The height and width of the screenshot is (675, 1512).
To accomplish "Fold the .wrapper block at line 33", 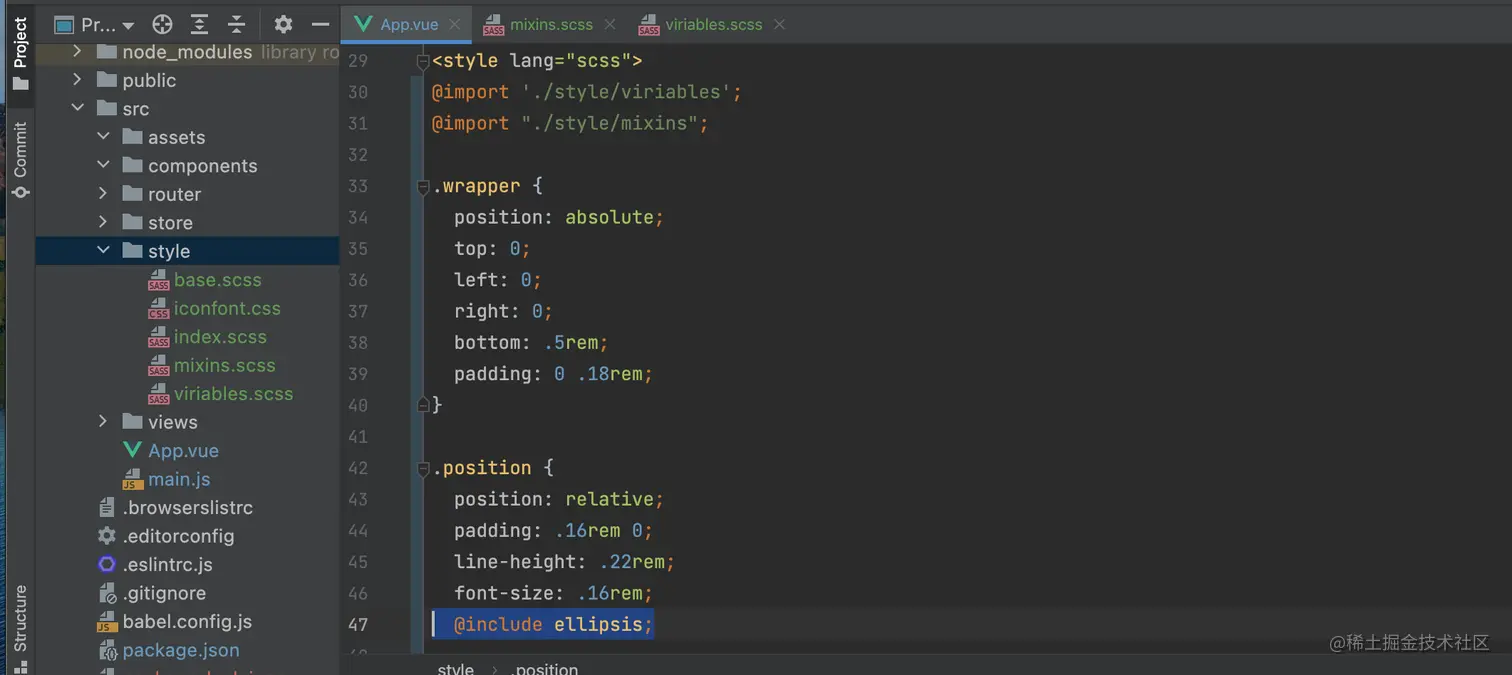I will (423, 186).
